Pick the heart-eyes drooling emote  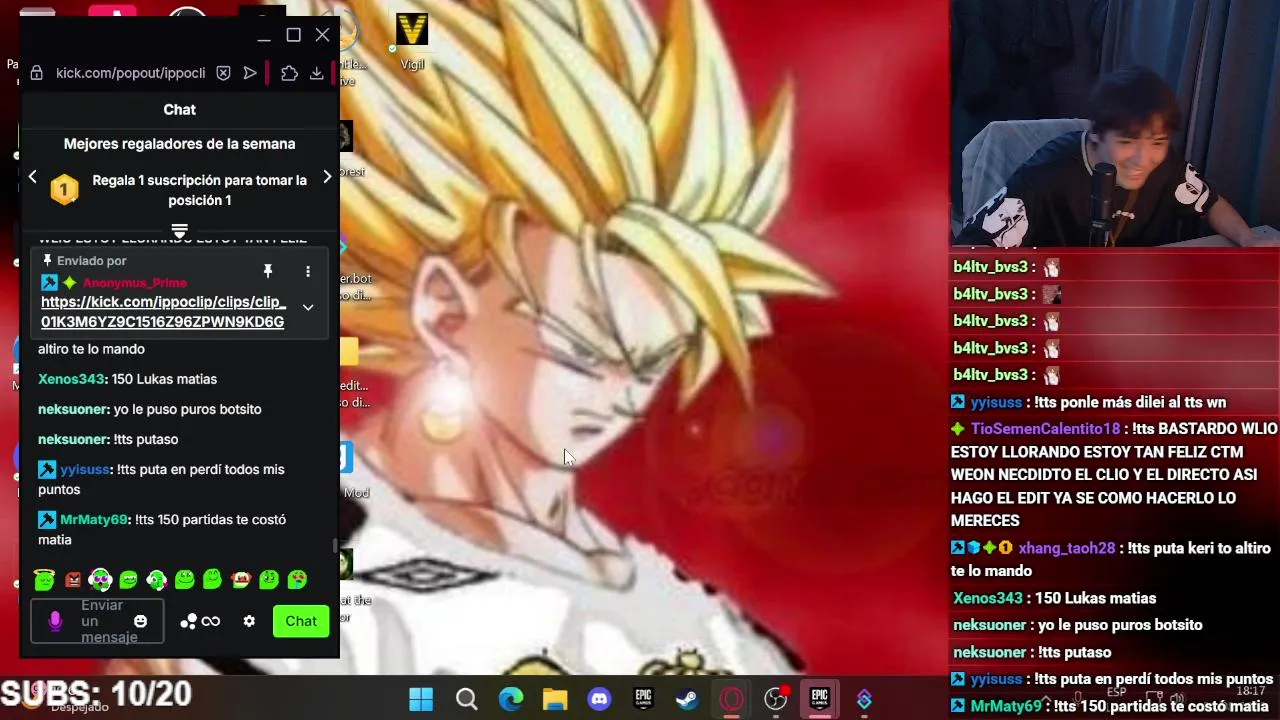[297, 579]
